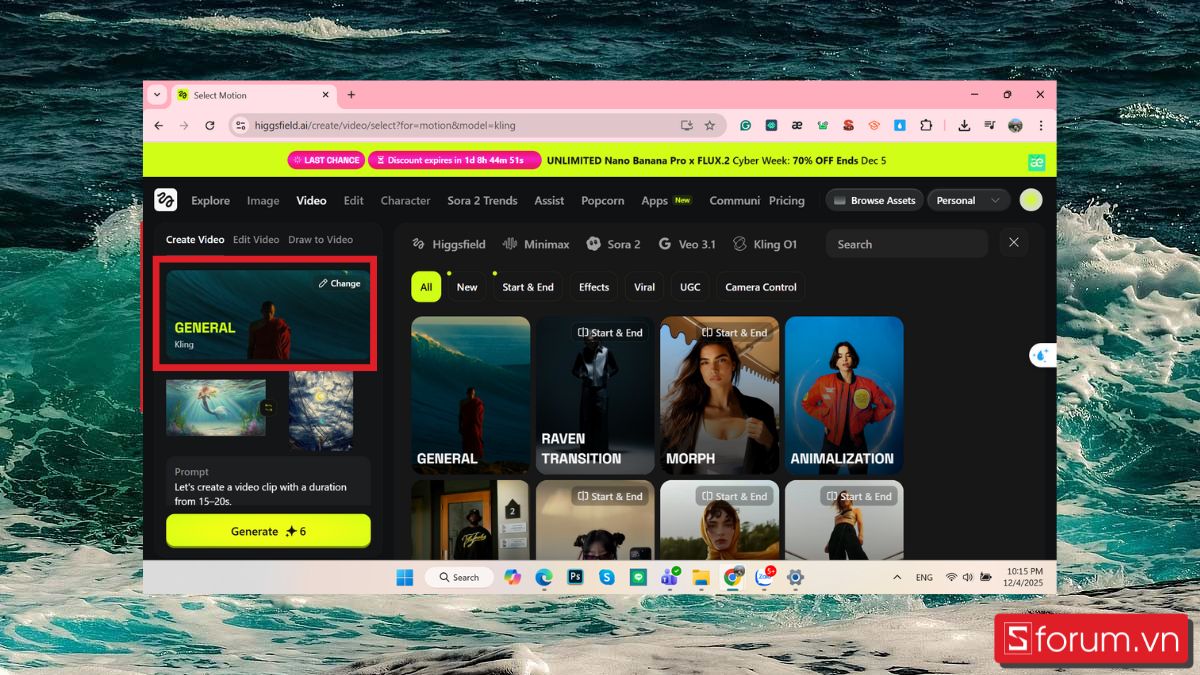Open Chrome's three-dot menu
Screen dimensions: 1200x675
[x=1041, y=125]
